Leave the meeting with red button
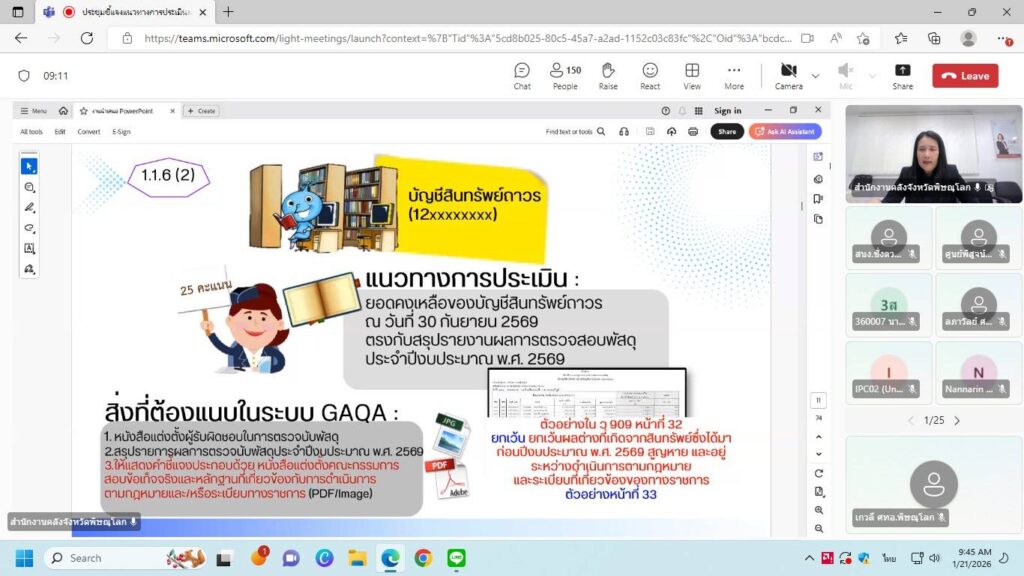 tap(965, 76)
